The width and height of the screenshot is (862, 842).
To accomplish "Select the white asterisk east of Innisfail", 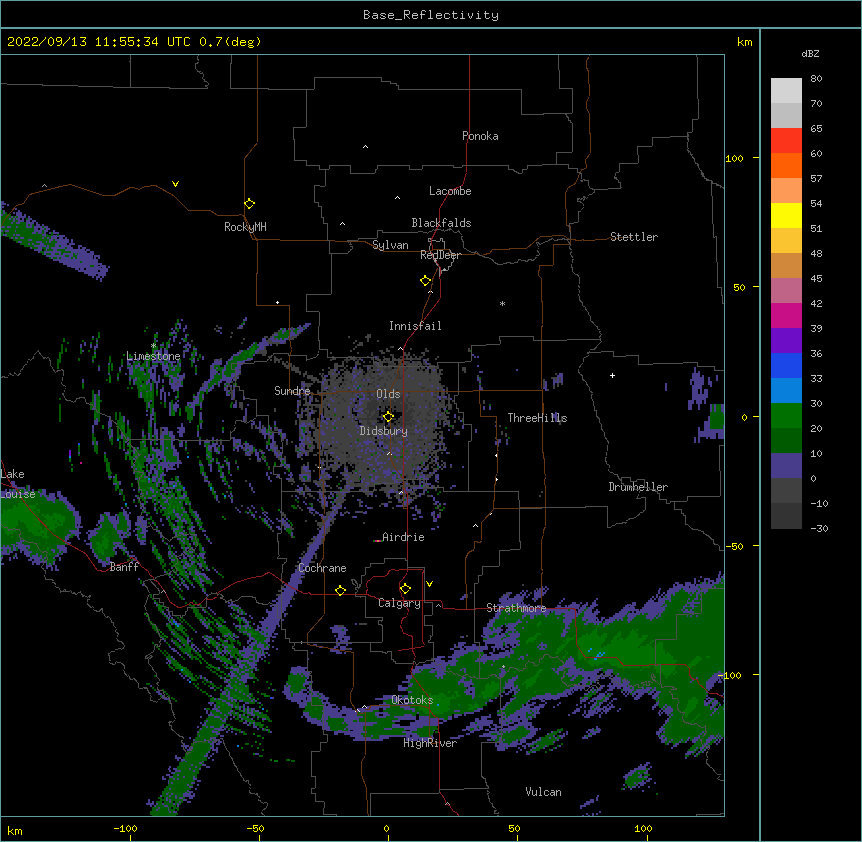I will tap(502, 303).
